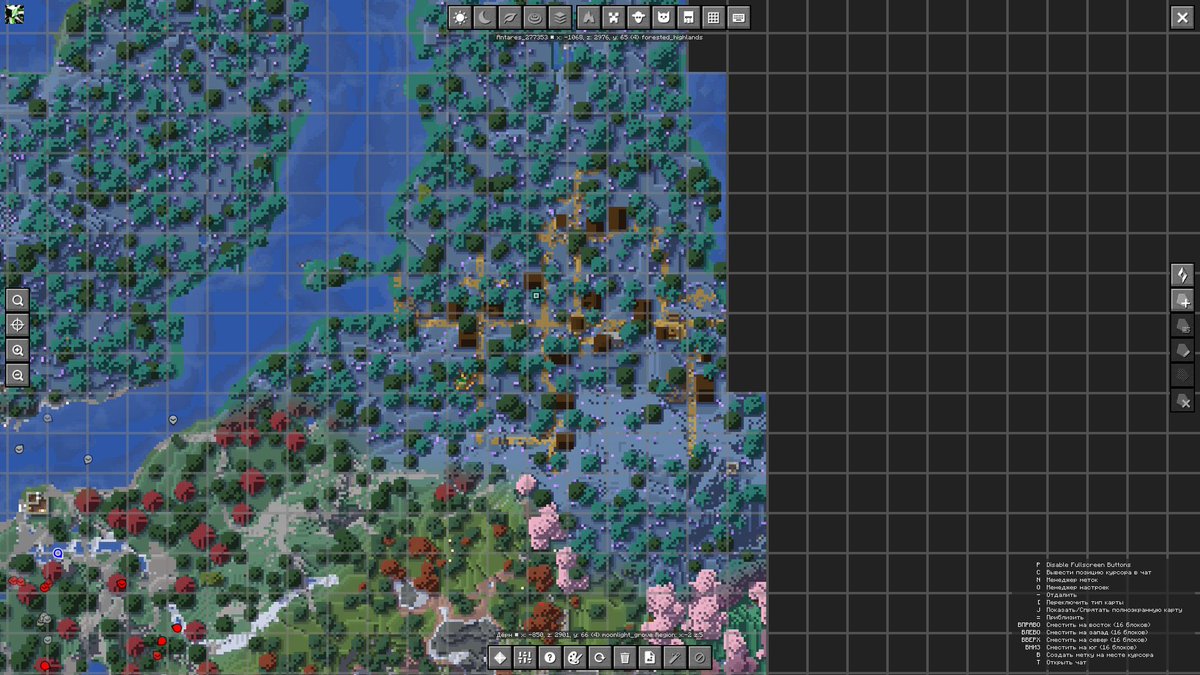This screenshot has width=1200, height=675.
Task: Select the biome map type (leaf icon)
Action: [510, 17]
